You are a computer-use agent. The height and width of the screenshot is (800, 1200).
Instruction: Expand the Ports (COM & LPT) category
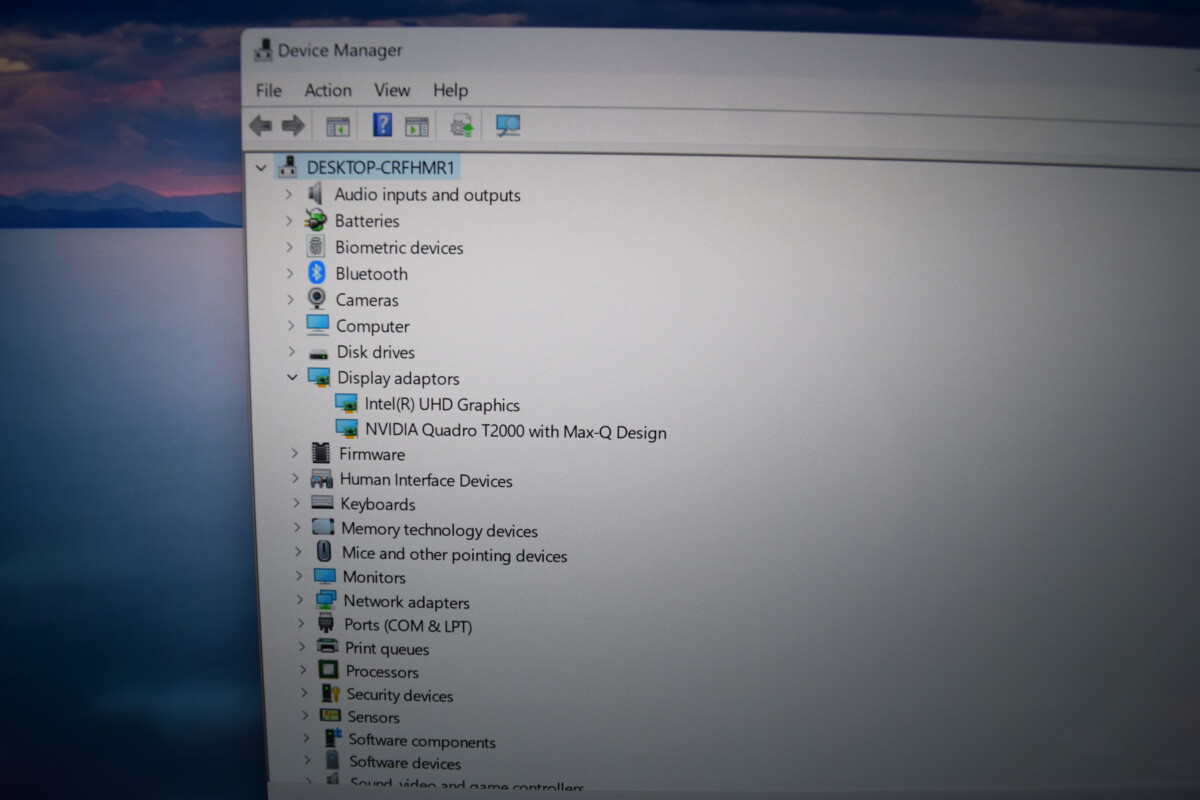coord(301,624)
